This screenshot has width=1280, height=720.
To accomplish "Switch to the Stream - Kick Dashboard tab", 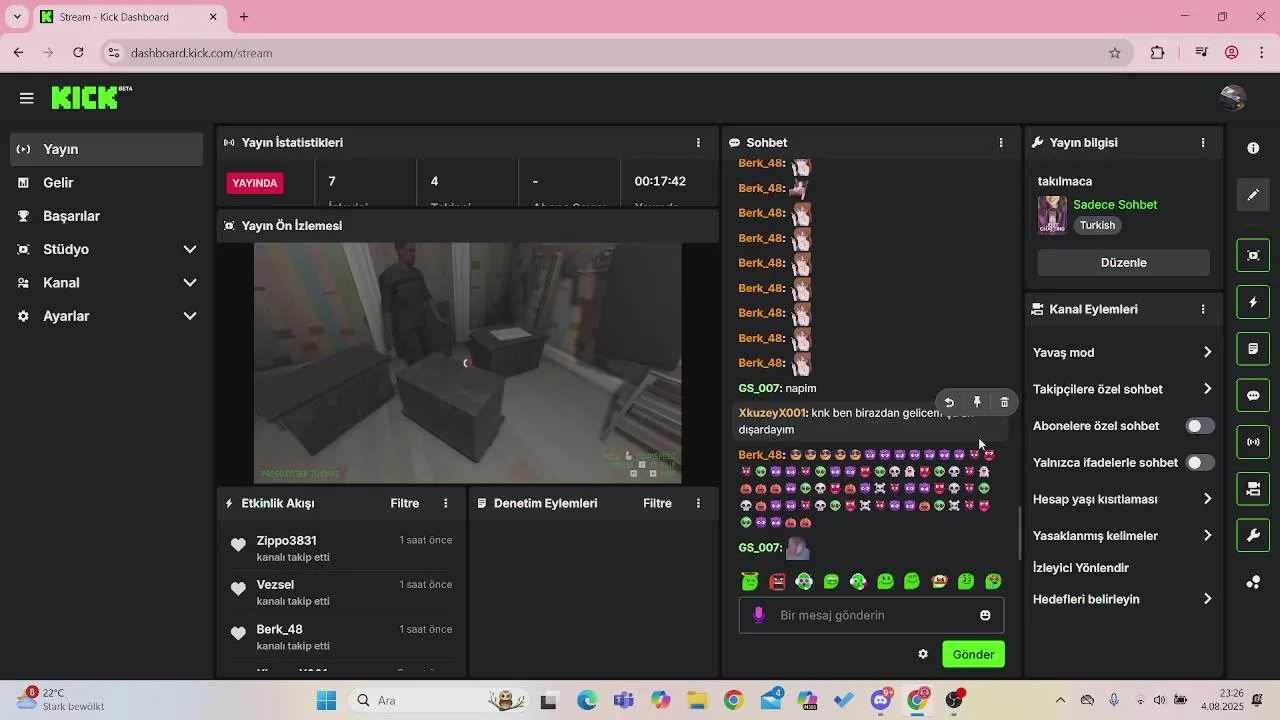I will click(130, 17).
